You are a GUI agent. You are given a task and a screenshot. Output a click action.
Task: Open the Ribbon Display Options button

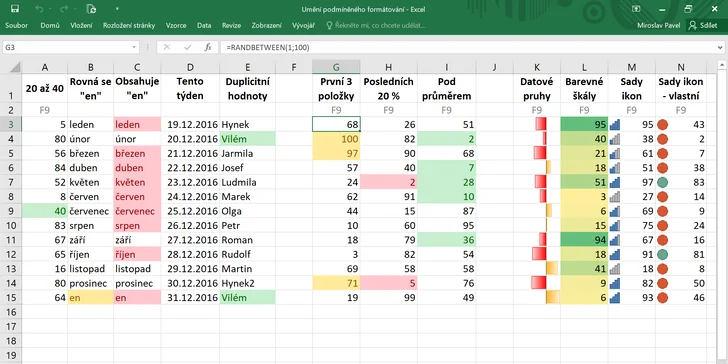(636, 9)
